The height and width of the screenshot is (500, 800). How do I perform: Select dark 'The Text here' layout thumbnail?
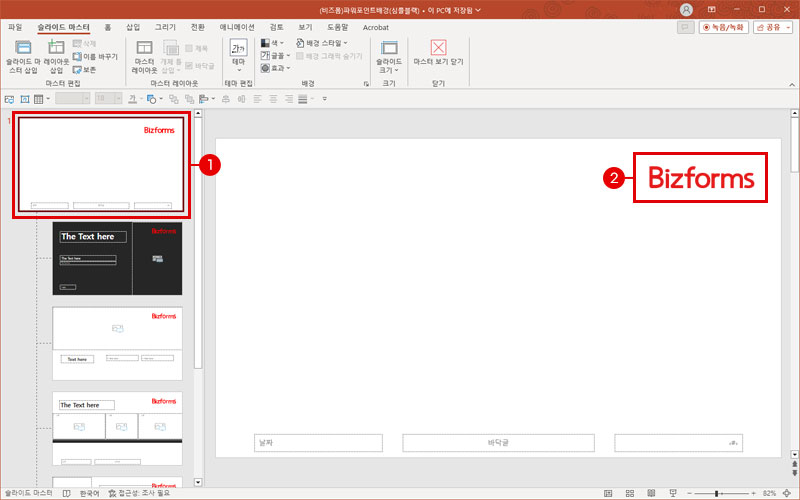[x=117, y=258]
